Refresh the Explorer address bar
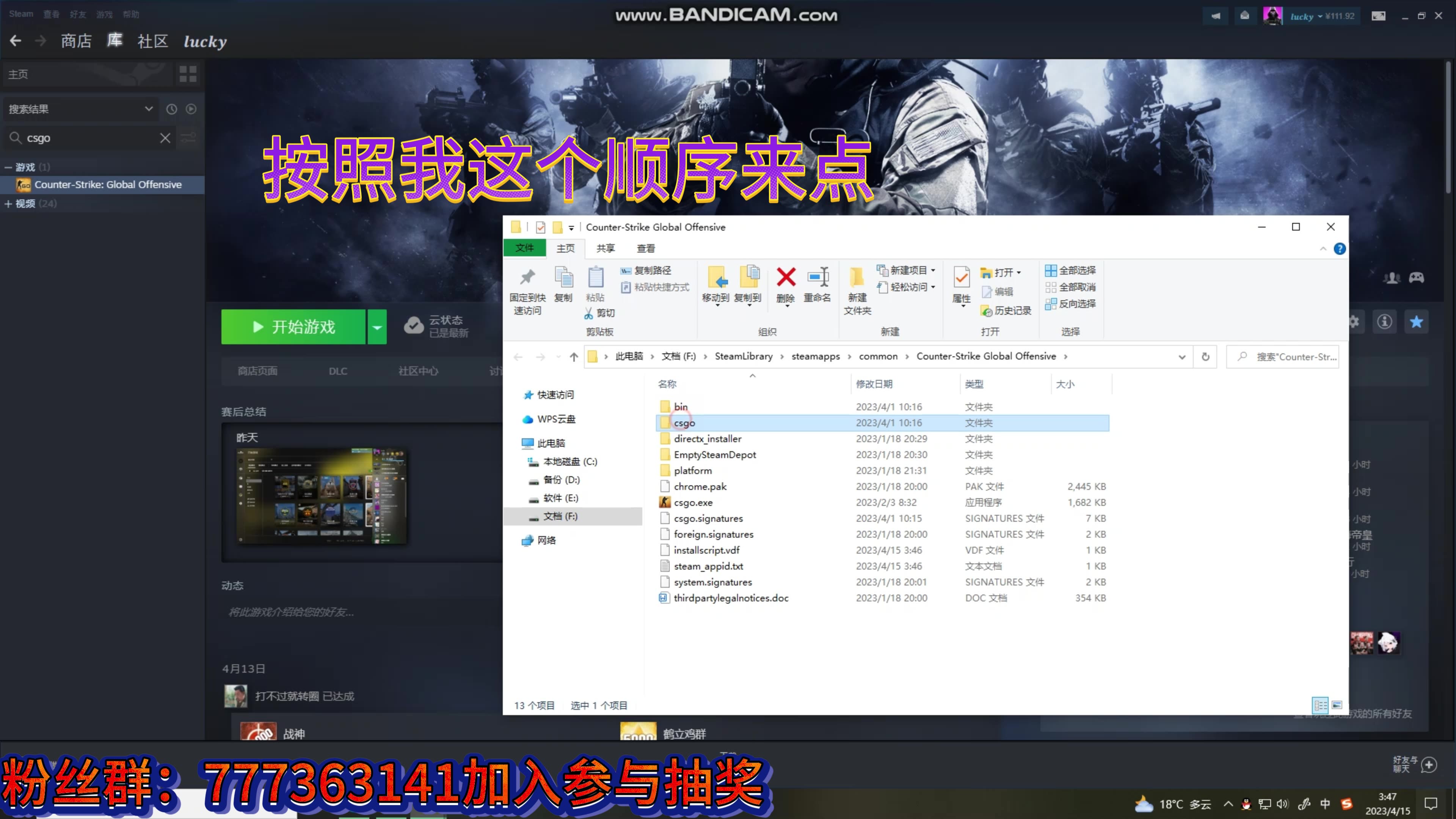This screenshot has width=1456, height=819. coord(1206,357)
